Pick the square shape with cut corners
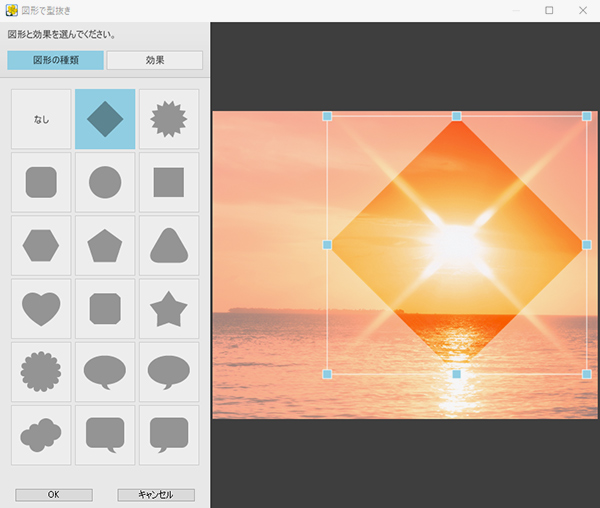600x508 pixels. 104,309
